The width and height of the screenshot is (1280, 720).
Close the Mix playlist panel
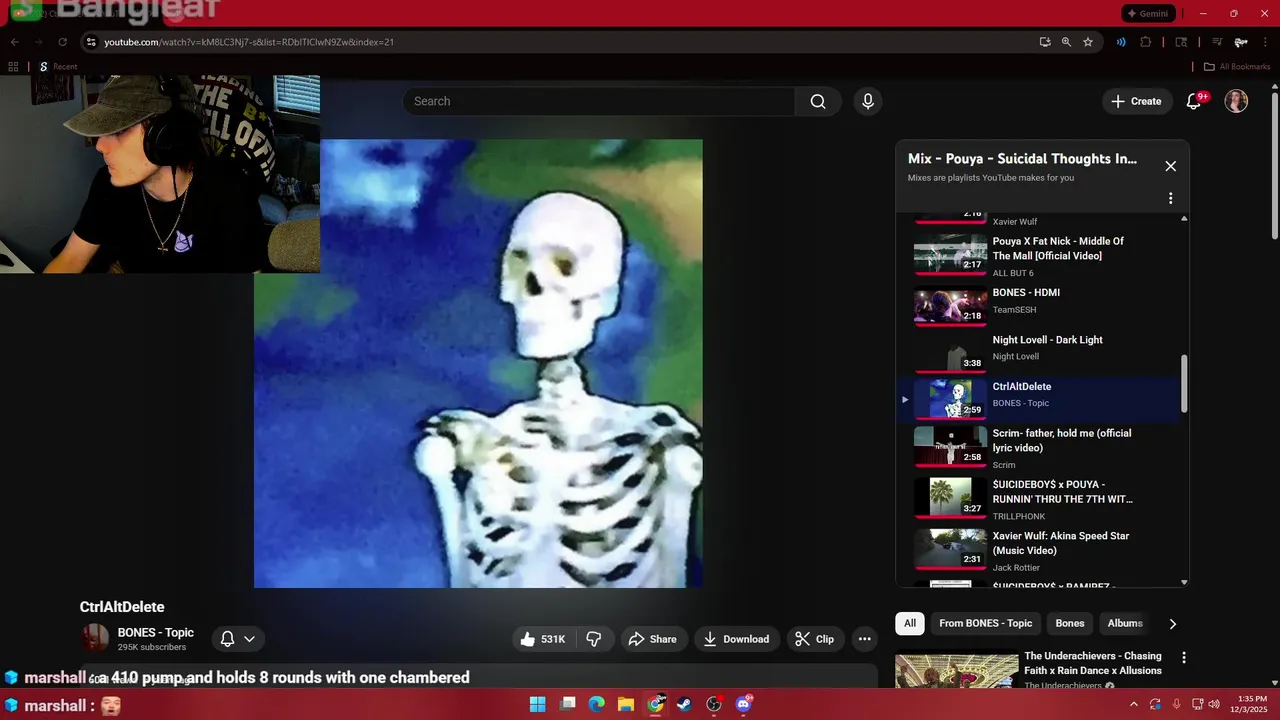[1170, 166]
